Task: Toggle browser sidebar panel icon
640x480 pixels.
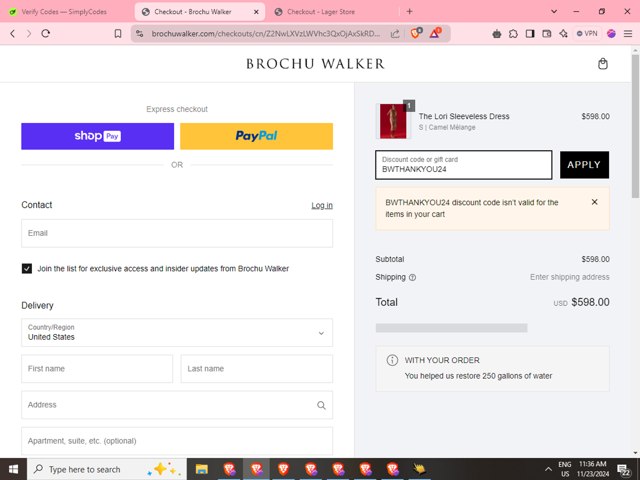Action: click(530, 34)
